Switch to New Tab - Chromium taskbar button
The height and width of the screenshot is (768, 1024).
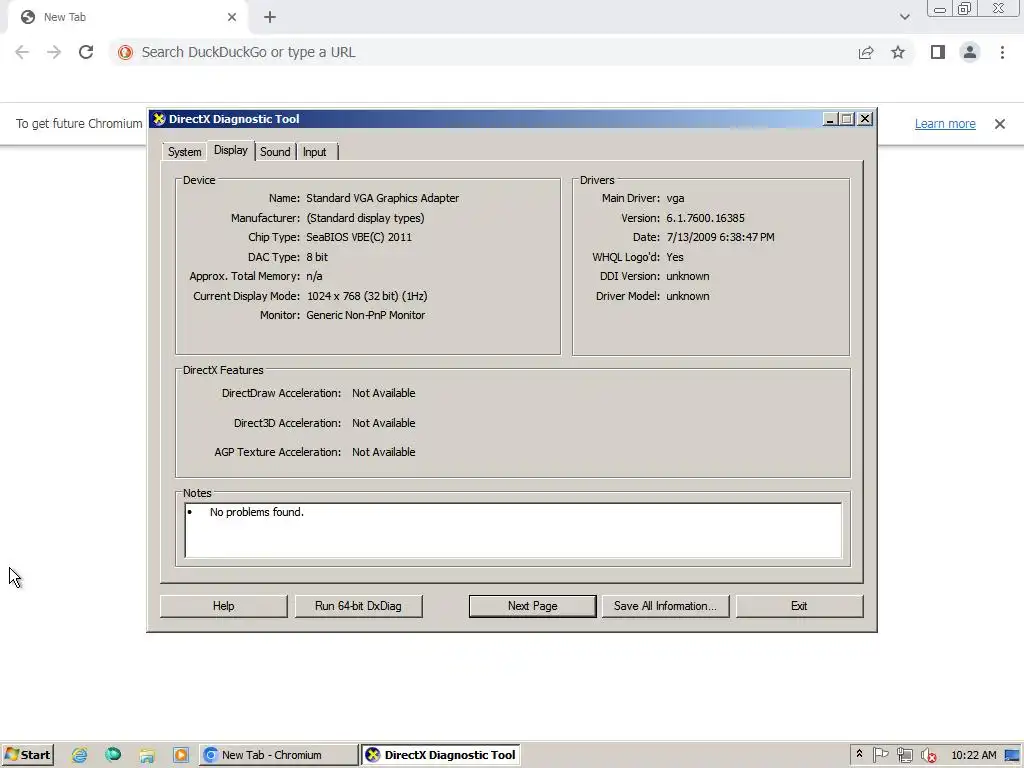[278, 755]
